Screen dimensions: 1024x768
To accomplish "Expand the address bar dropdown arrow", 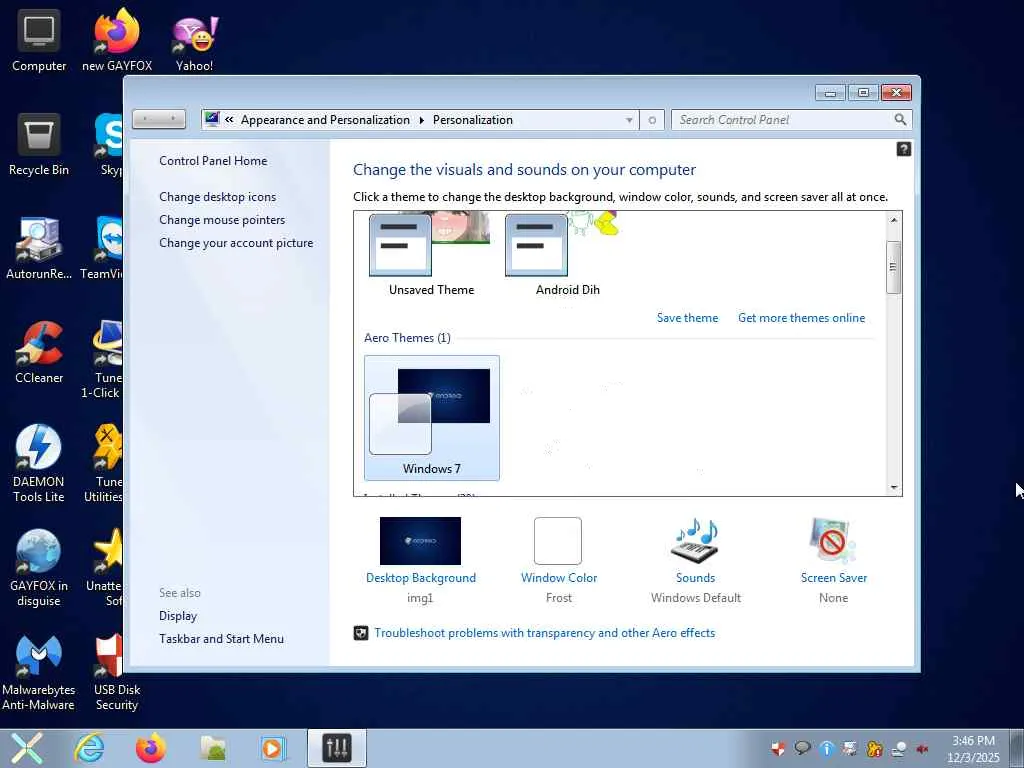I will tap(629, 120).
